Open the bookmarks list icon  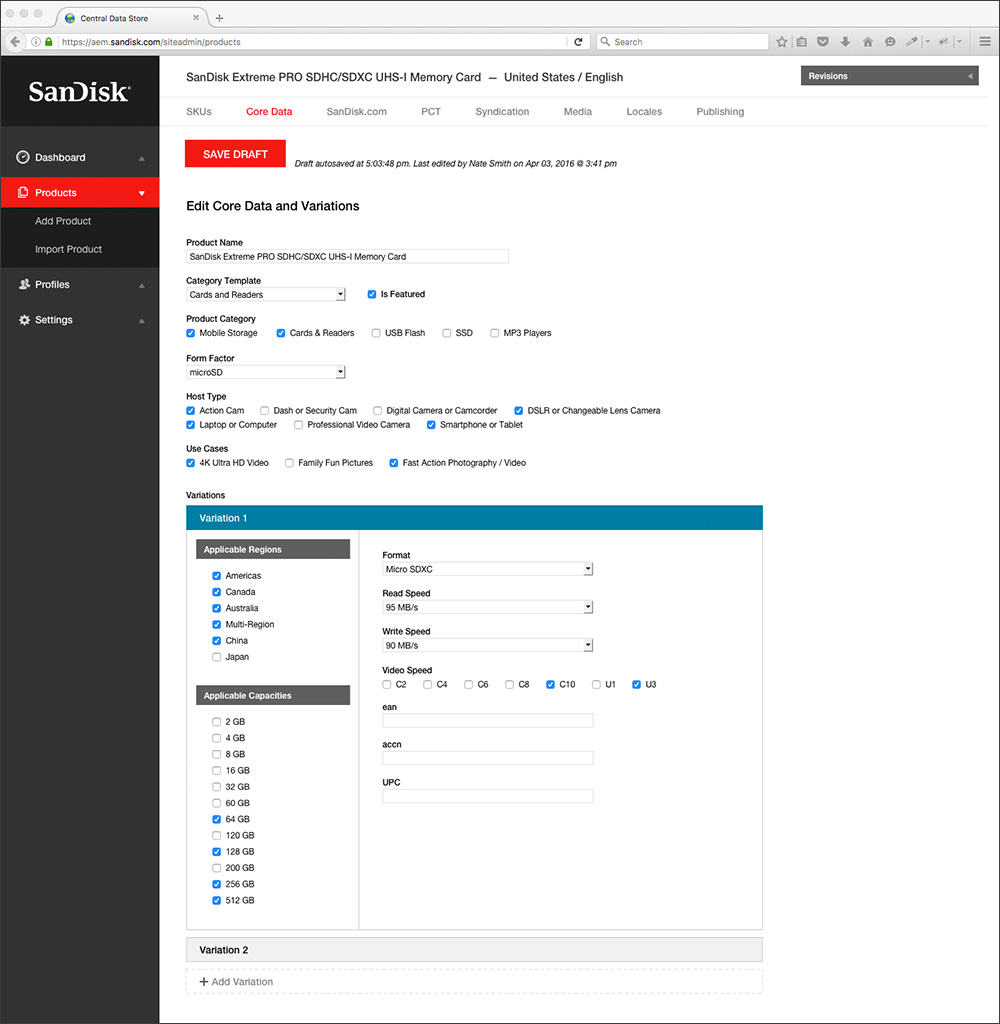click(x=802, y=42)
